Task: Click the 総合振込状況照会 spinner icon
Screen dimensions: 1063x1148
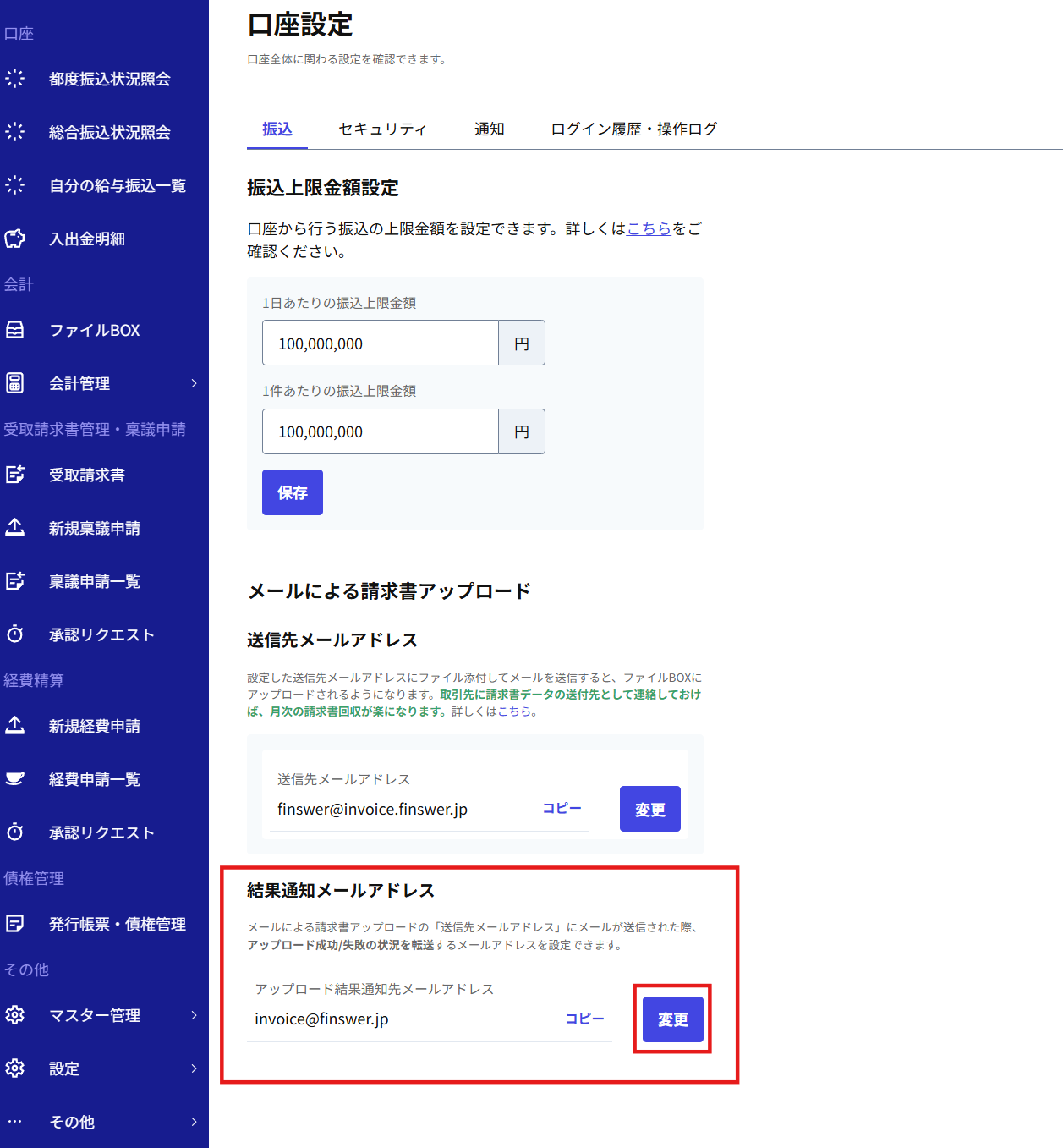Action: pos(15,132)
